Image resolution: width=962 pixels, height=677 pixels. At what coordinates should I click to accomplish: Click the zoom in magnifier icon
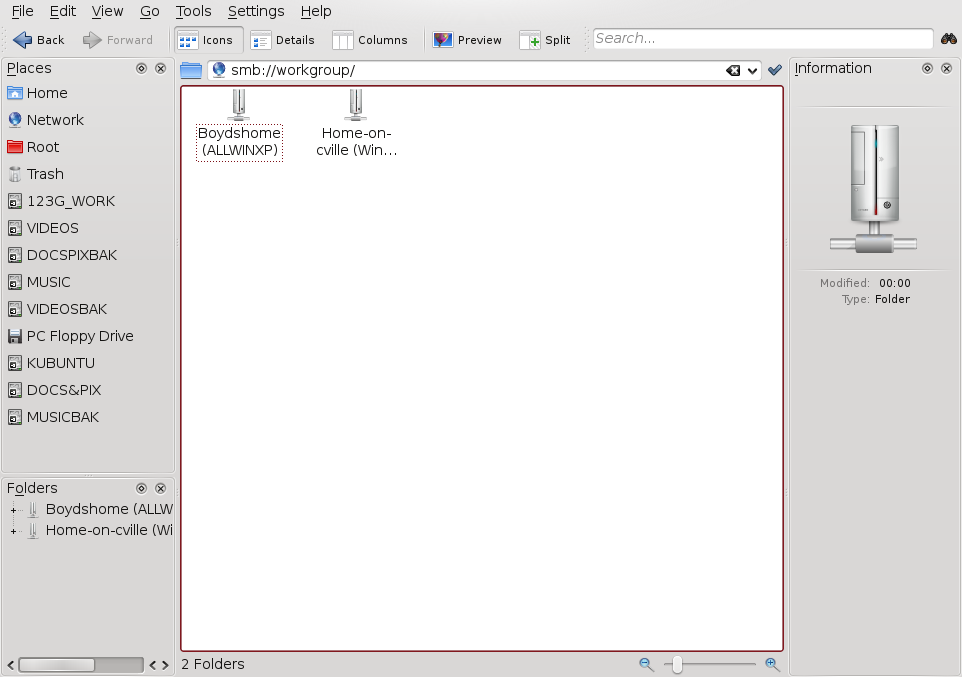click(x=772, y=664)
